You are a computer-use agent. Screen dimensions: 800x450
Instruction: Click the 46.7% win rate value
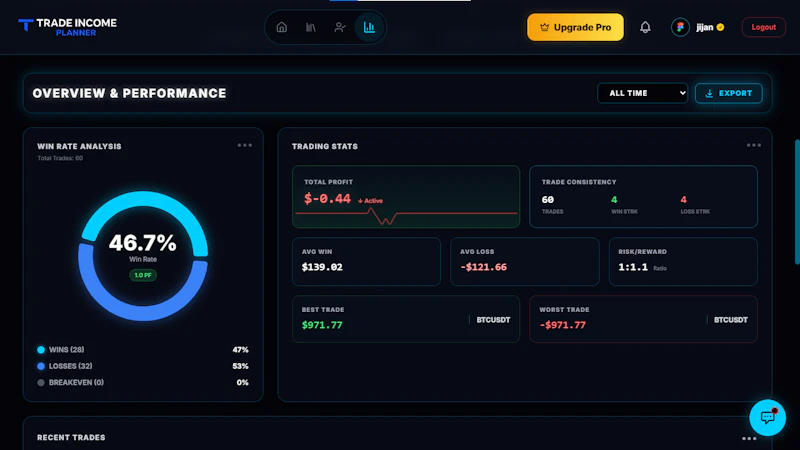[x=142, y=243]
